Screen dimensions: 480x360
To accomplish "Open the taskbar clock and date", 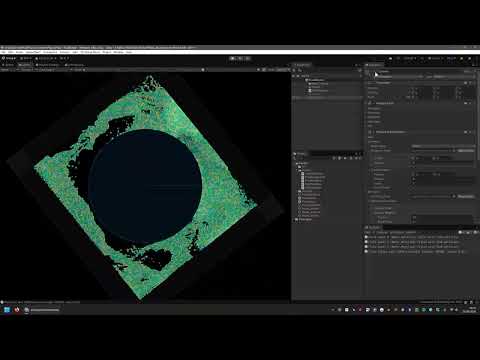I will point(469,310).
